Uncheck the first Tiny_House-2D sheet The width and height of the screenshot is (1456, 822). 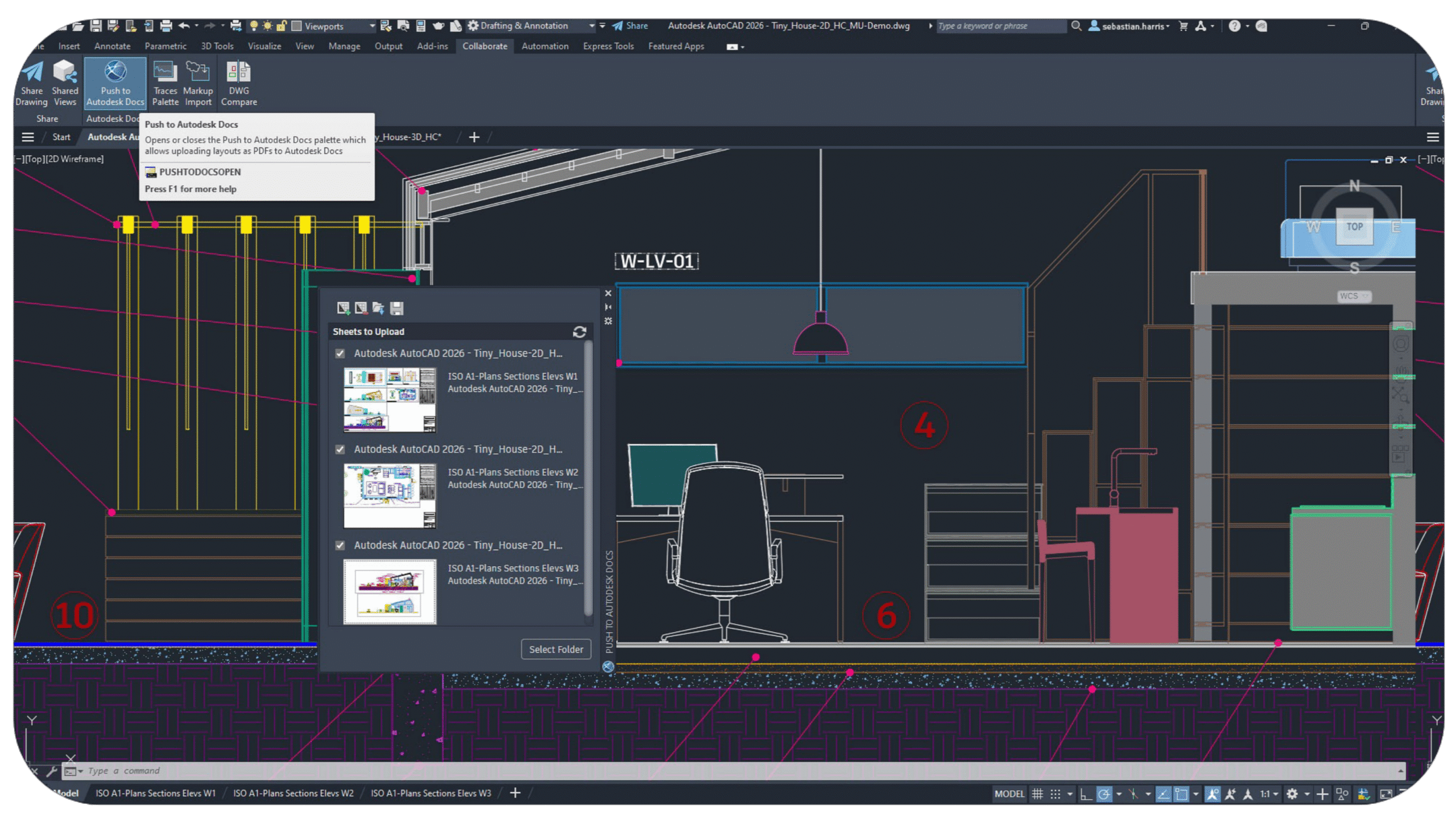point(340,353)
